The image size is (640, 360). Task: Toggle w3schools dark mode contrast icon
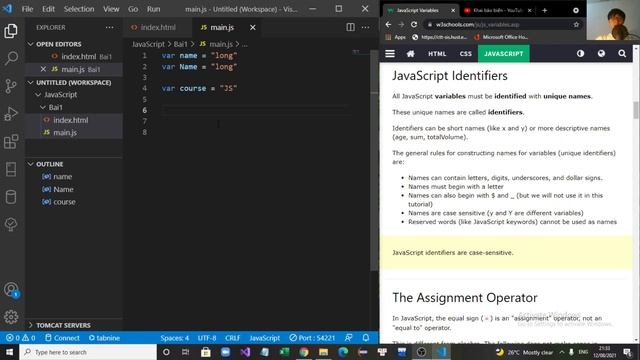tap(580, 53)
